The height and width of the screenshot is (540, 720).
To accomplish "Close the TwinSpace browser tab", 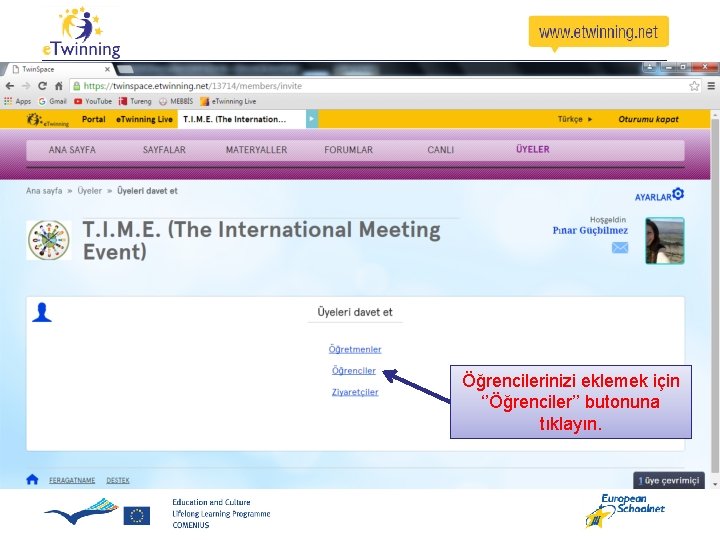I will coord(107,69).
